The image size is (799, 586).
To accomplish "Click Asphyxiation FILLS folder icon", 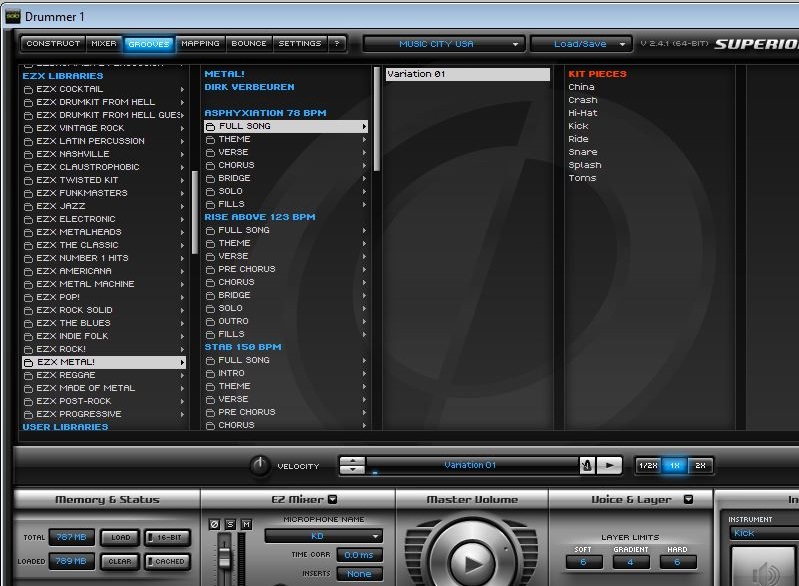I will tap(210, 204).
